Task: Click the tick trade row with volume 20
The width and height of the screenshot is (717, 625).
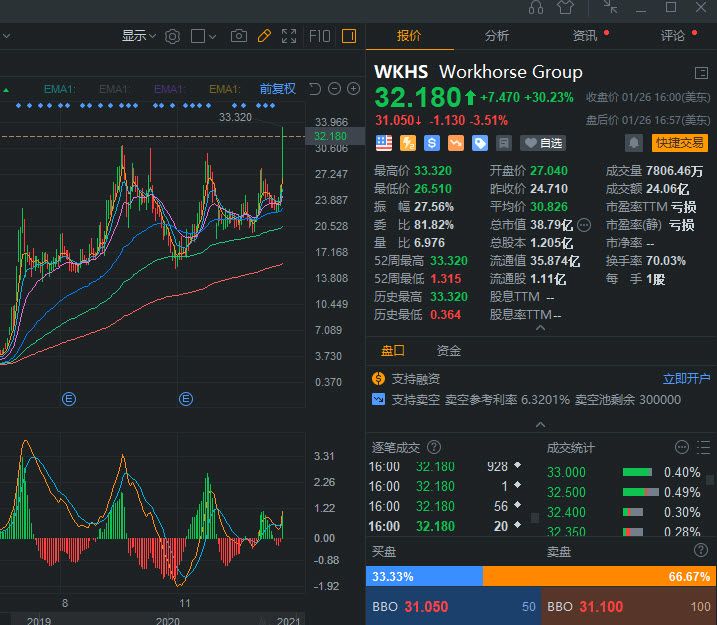Action: tap(445, 526)
